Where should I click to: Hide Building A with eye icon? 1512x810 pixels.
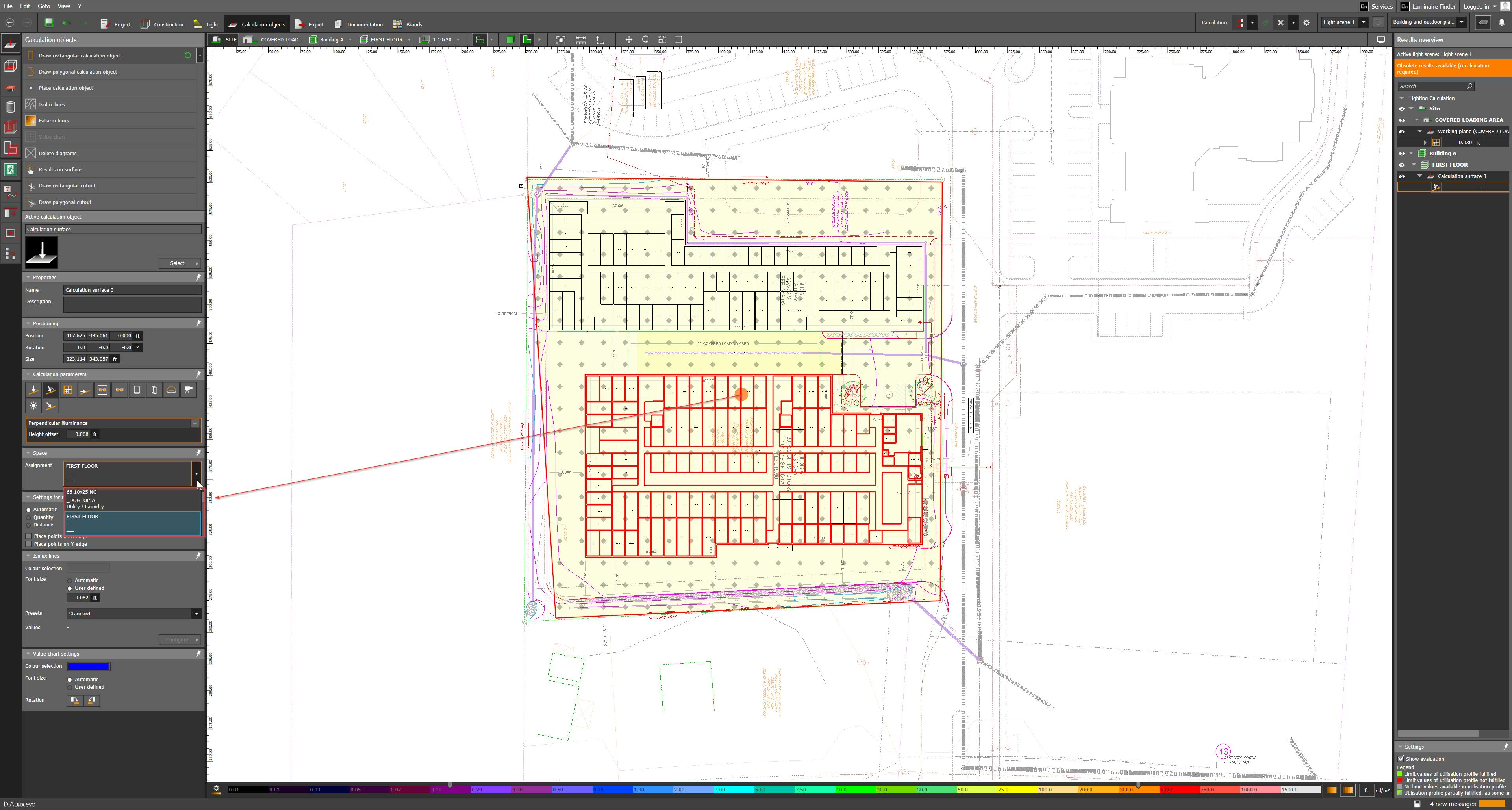1402,153
